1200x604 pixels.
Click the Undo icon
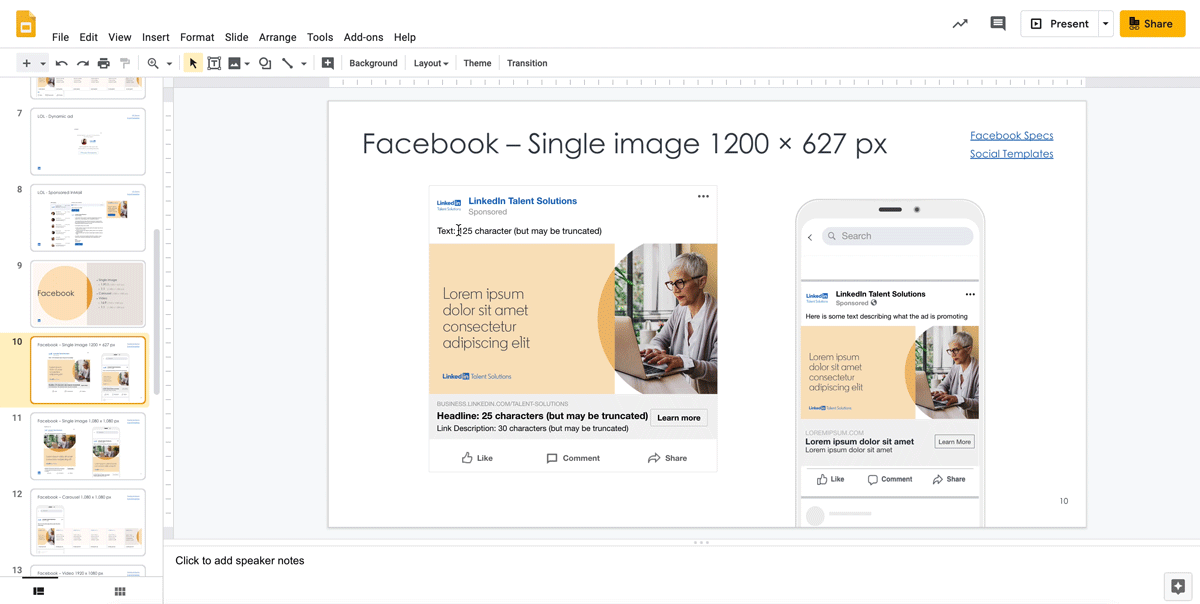(60, 62)
